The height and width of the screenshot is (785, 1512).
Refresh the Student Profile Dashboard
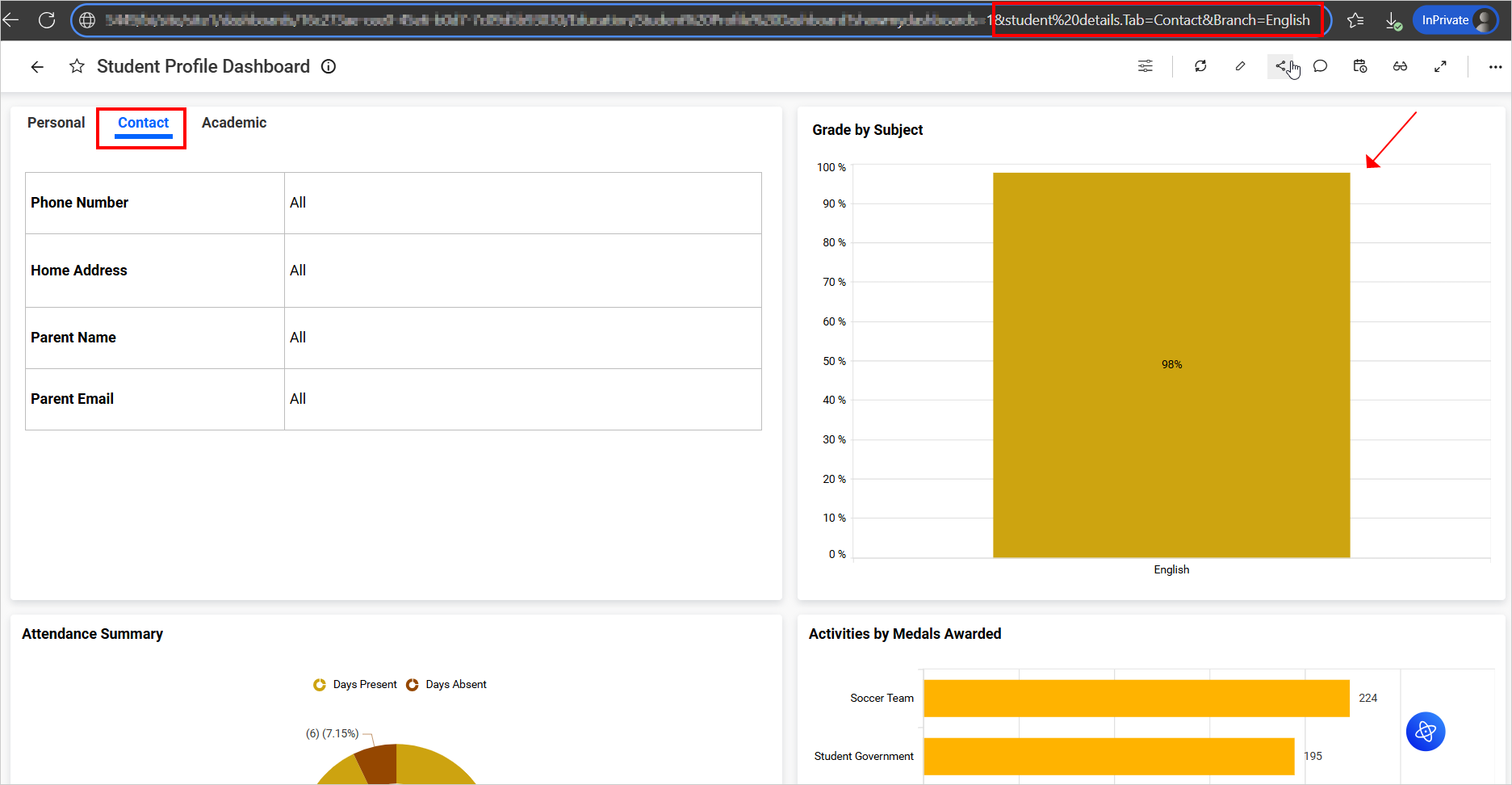[1200, 66]
